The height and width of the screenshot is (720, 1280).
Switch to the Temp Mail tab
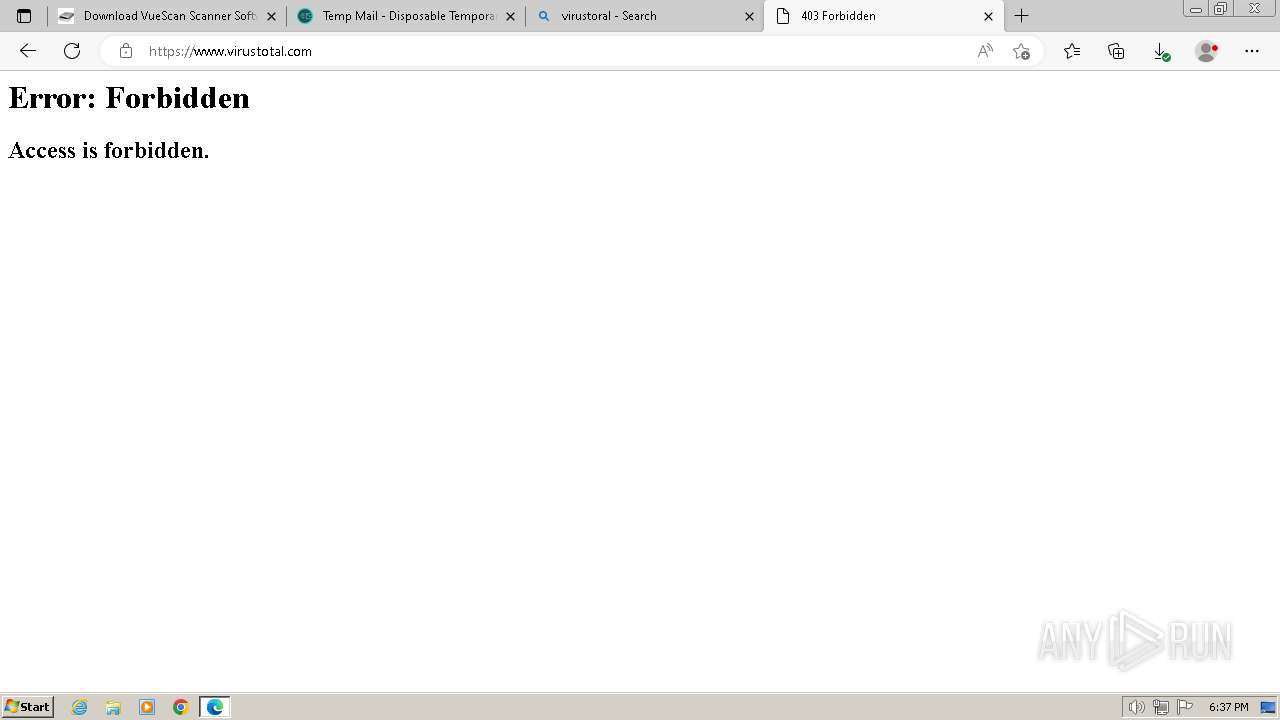point(405,16)
